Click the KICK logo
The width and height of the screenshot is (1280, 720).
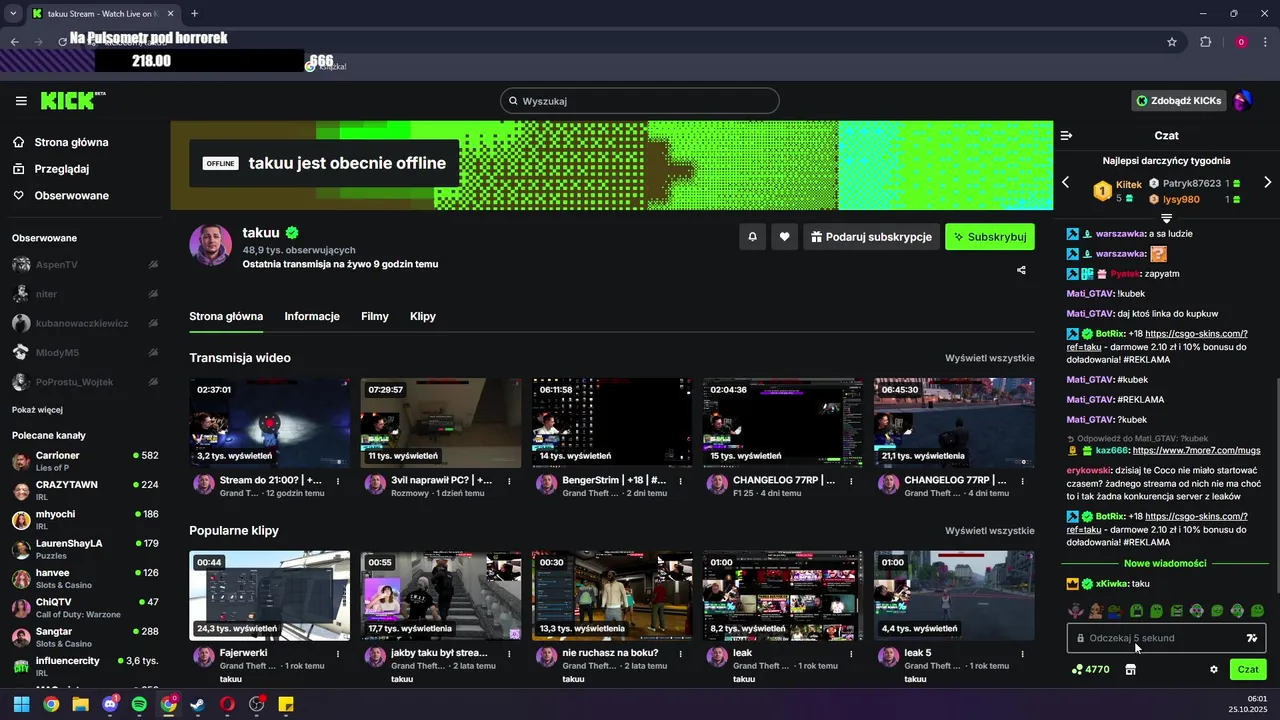72,100
